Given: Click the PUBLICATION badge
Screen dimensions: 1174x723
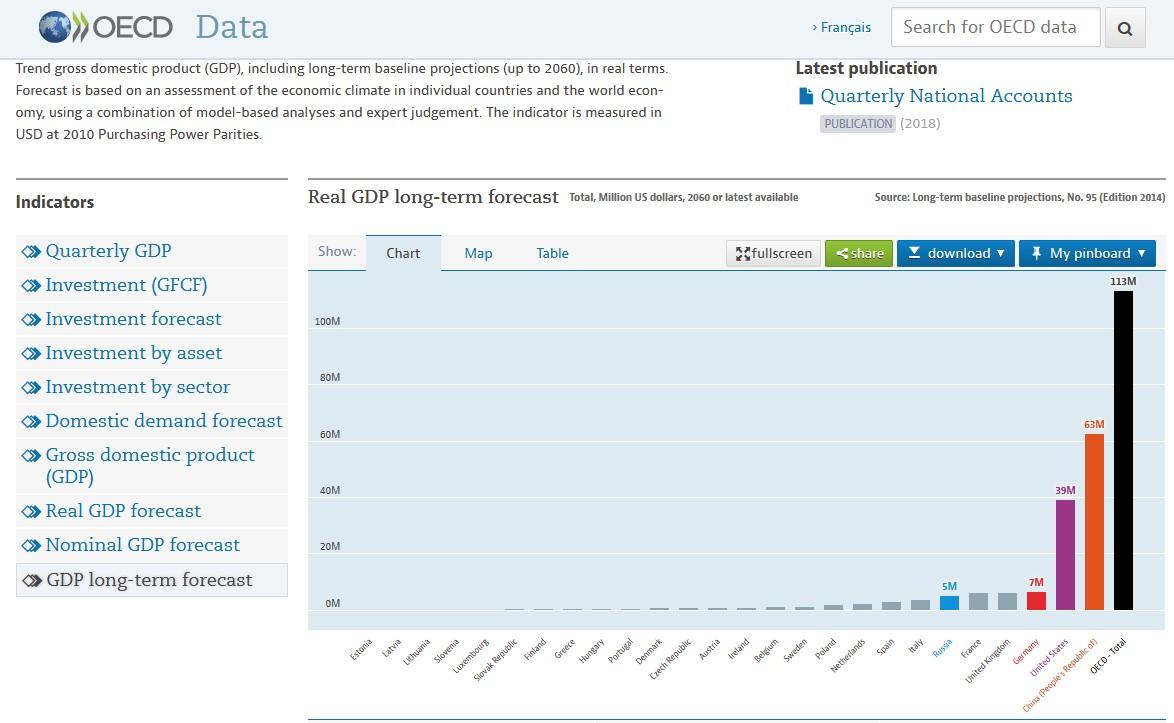Looking at the screenshot, I should click(x=858, y=123).
